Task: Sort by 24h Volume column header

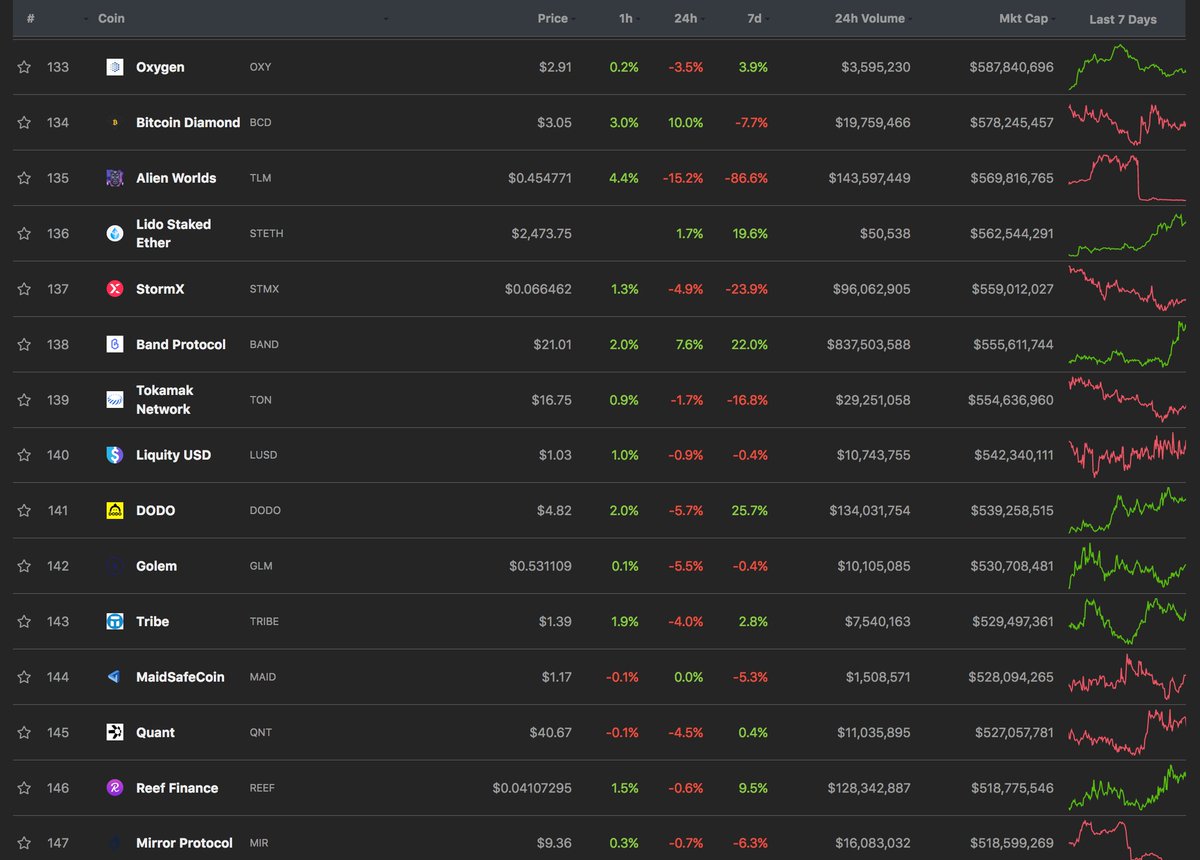Action: point(870,19)
